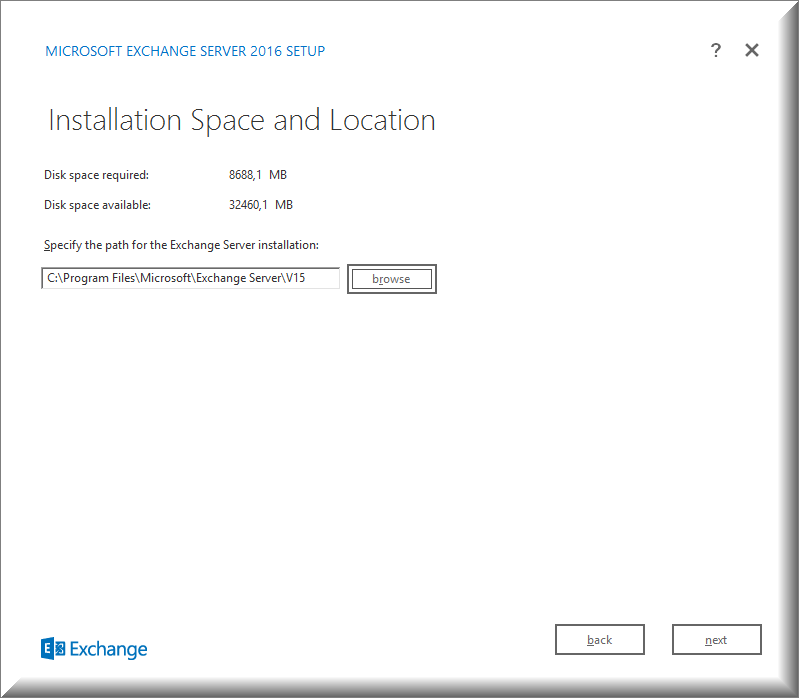Close the Exchange setup window
The width and height of the screenshot is (799, 698).
point(752,50)
